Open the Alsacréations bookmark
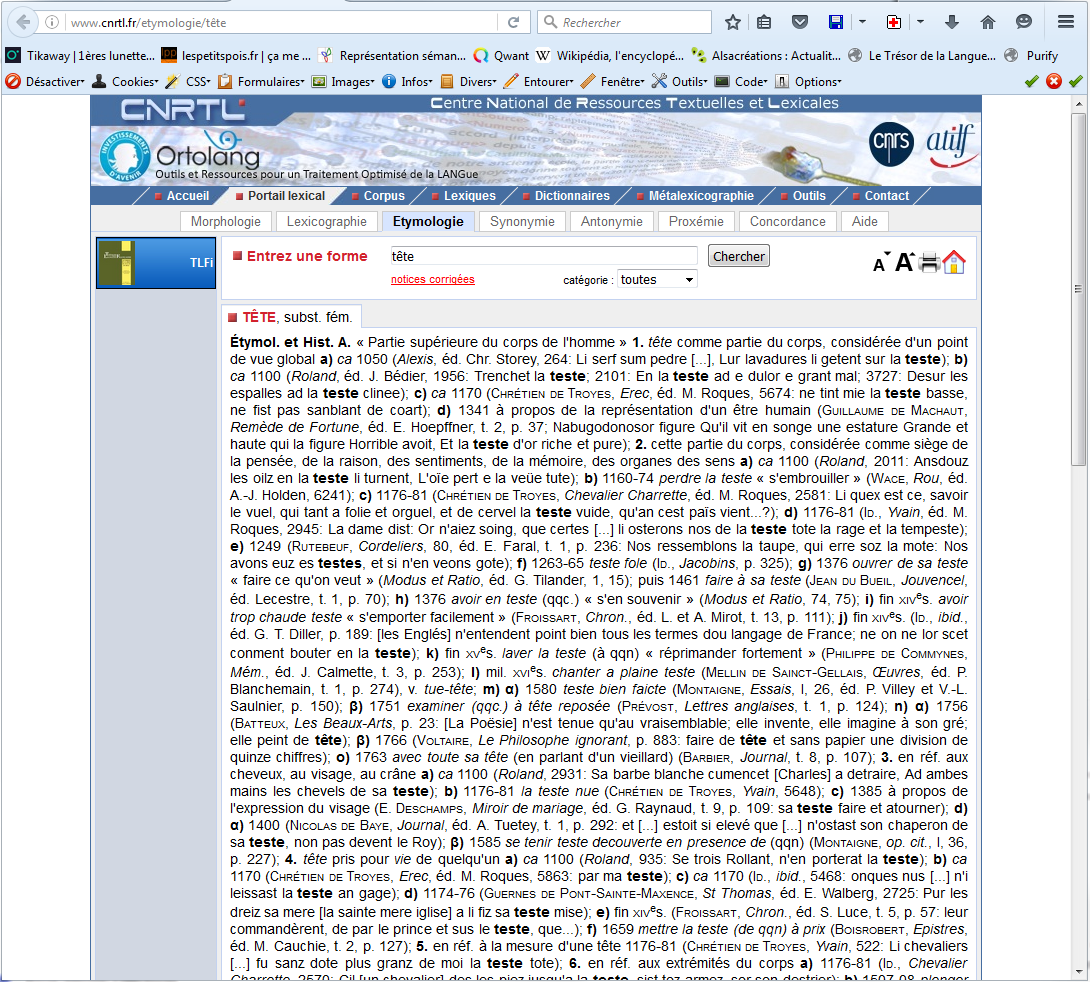Image resolution: width=1090 pixels, height=982 pixels. click(766, 56)
